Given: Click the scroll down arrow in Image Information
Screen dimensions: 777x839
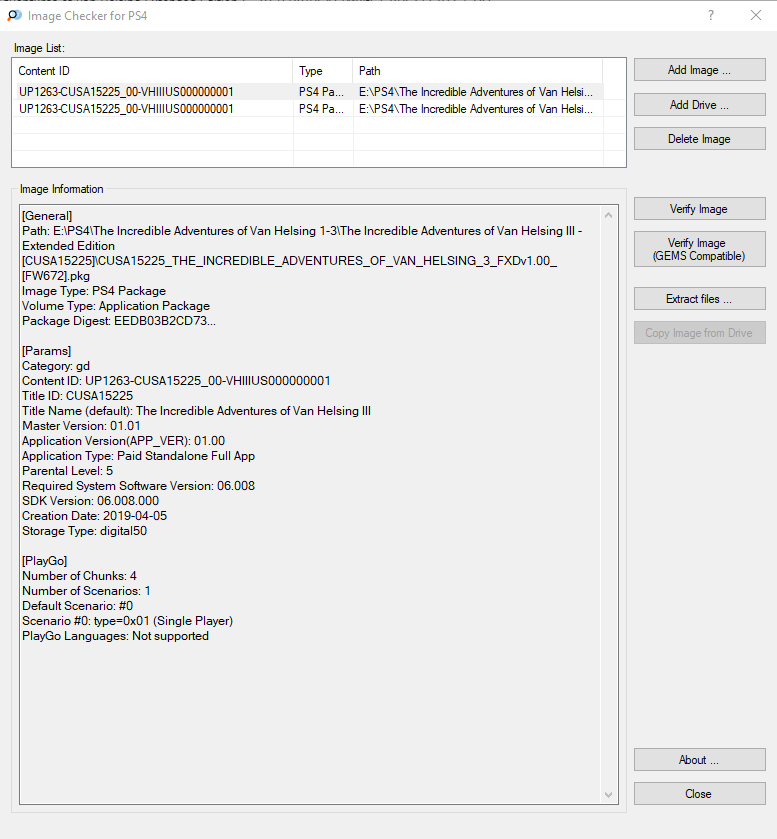Looking at the screenshot, I should (608, 795).
